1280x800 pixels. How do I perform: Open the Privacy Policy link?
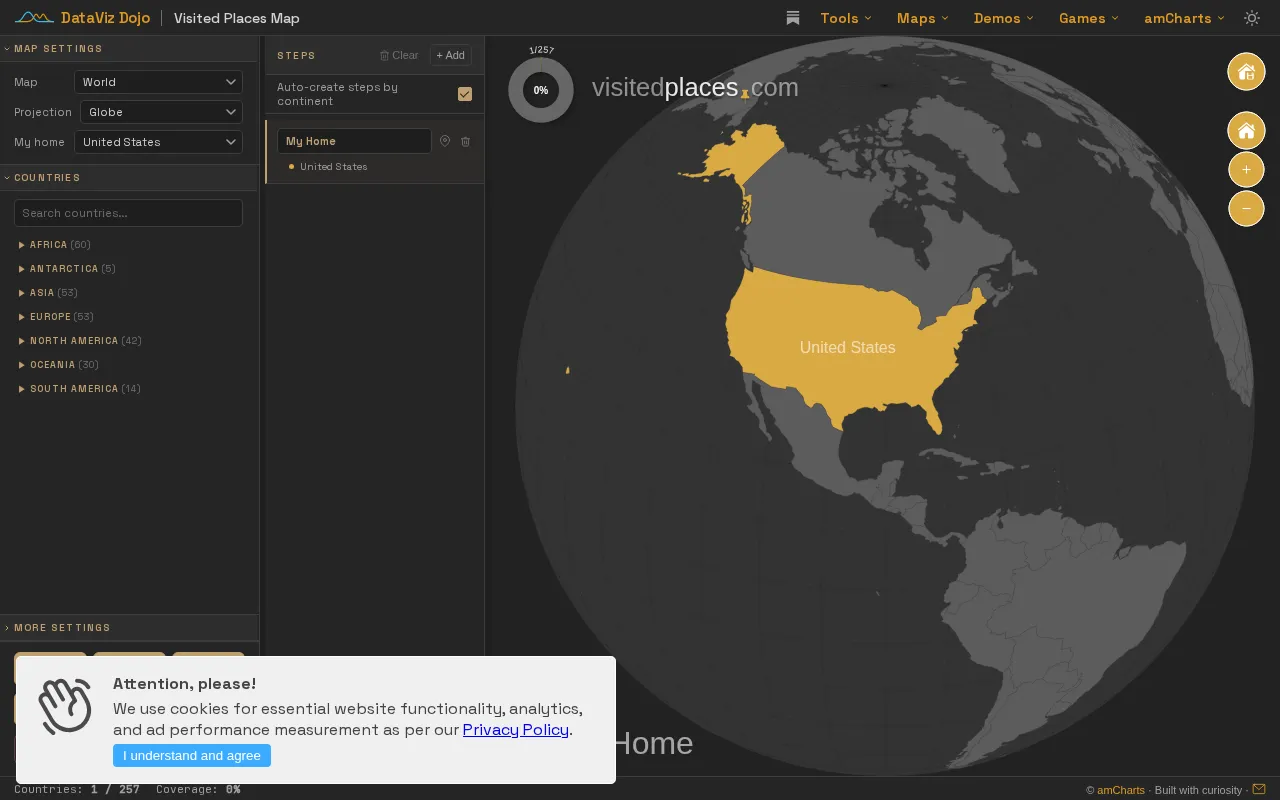(x=515, y=729)
